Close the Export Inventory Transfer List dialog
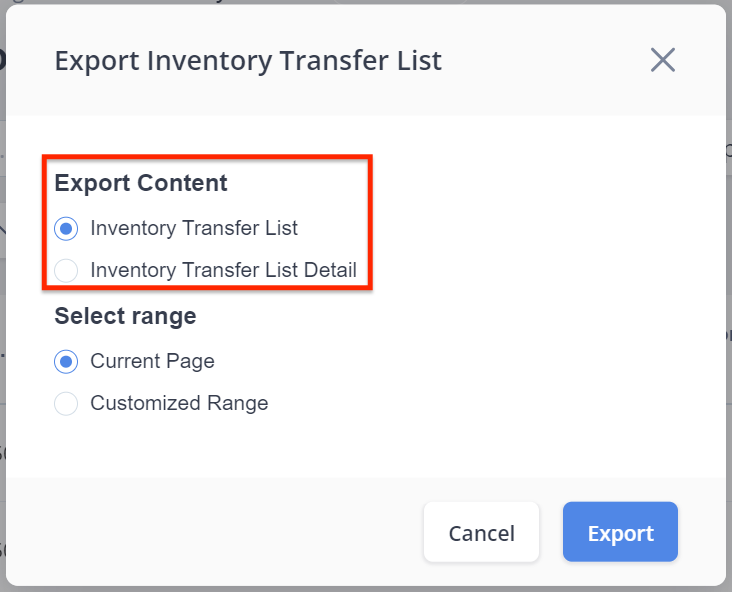 pos(663,60)
